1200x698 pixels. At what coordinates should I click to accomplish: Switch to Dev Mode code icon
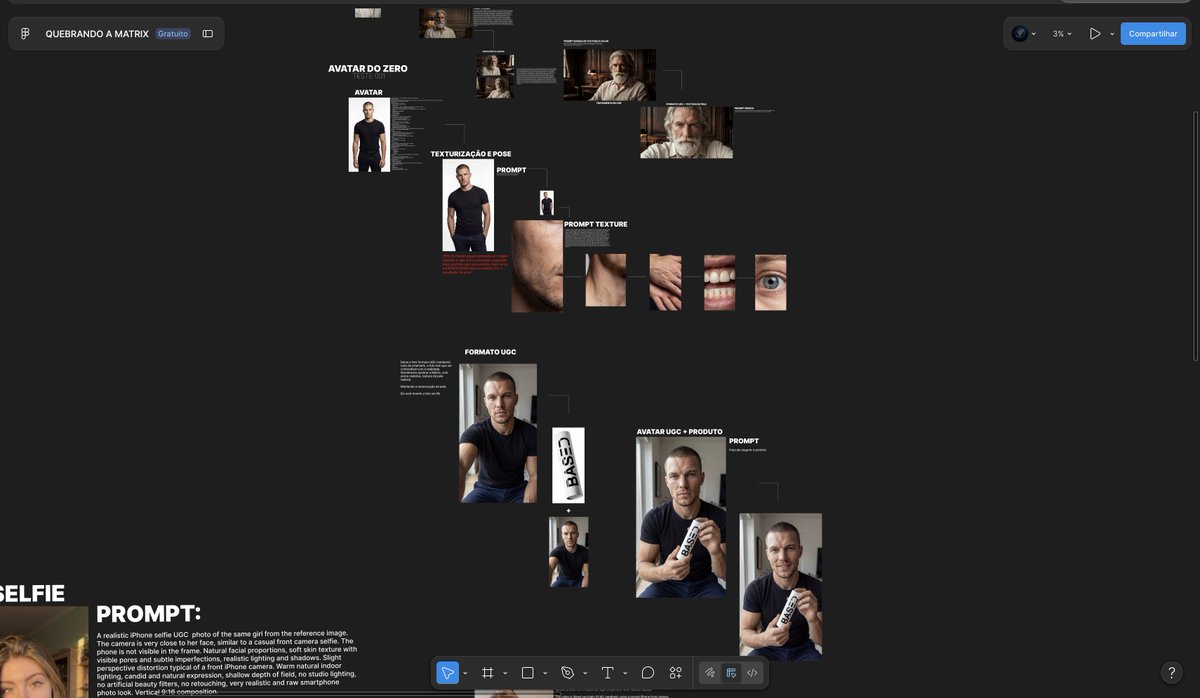point(753,673)
